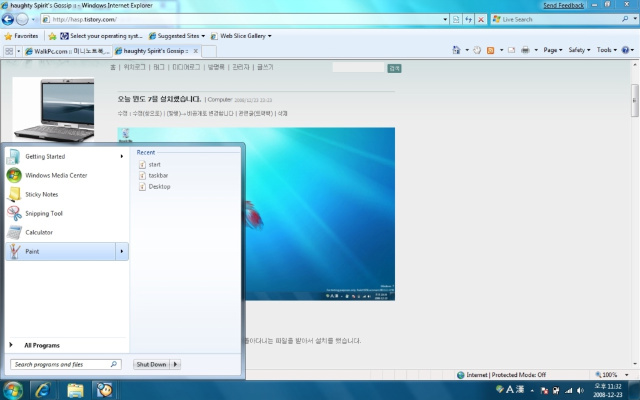
Task: Close the haughty Spirit's Gossip tab
Action: tap(196, 51)
